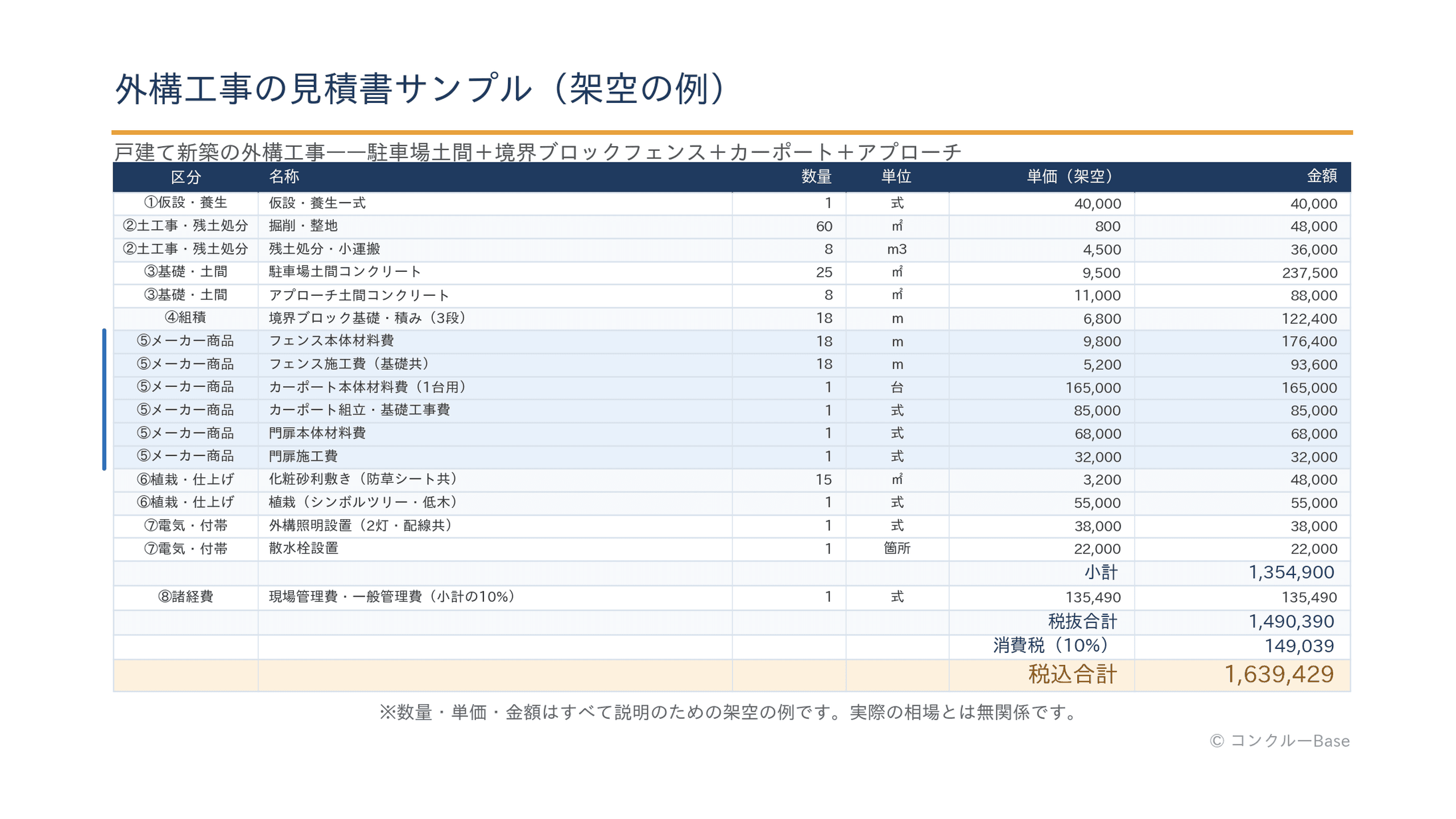Click the amount 122,400
The height and width of the screenshot is (819, 1456).
coord(1309,319)
